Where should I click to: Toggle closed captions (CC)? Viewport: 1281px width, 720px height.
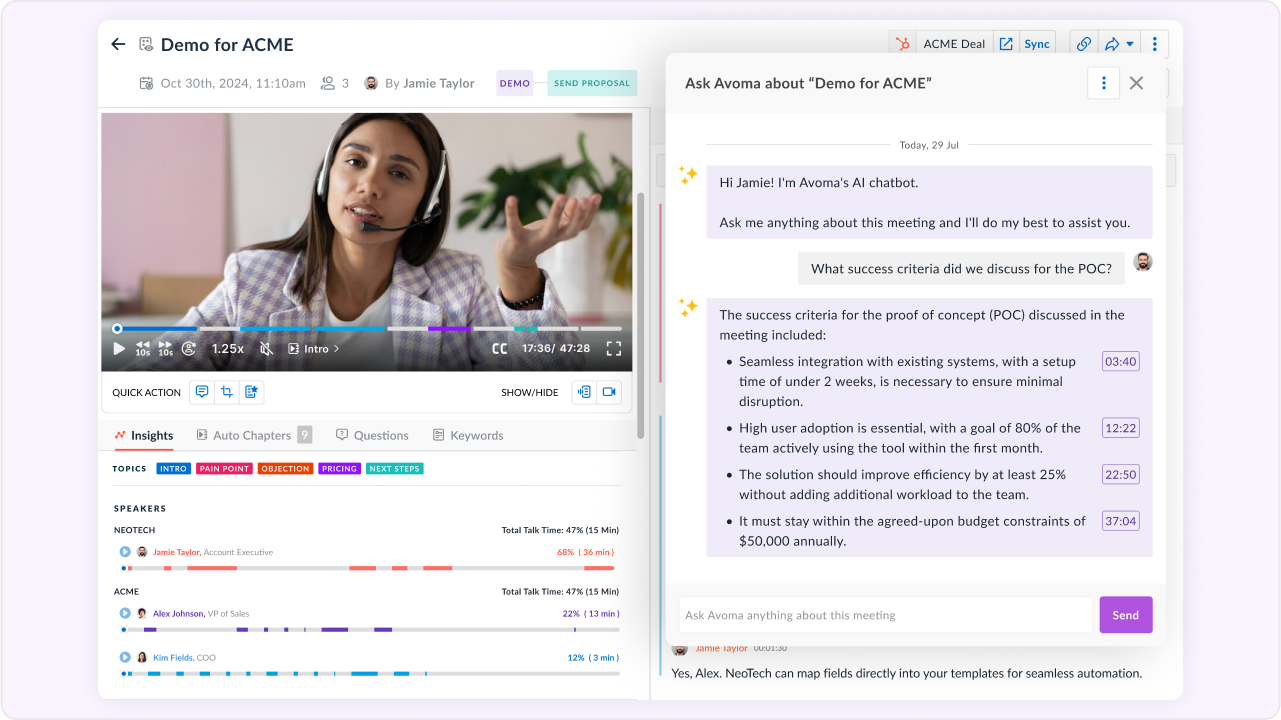[x=500, y=349]
